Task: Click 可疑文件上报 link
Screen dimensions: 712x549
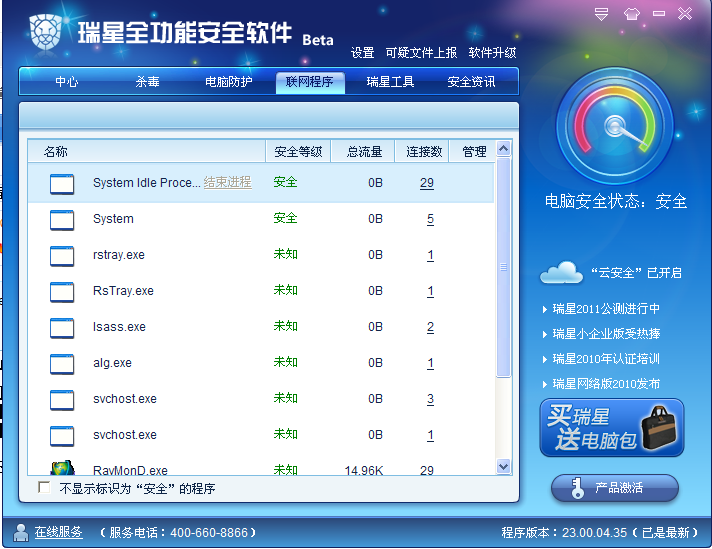Action: point(421,53)
